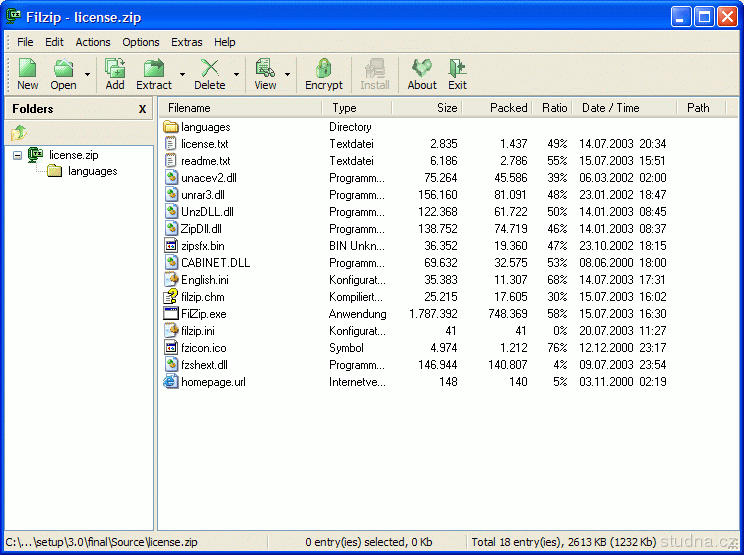Click the up-folder icon in Folders panel
This screenshot has width=744, height=555.
19,132
